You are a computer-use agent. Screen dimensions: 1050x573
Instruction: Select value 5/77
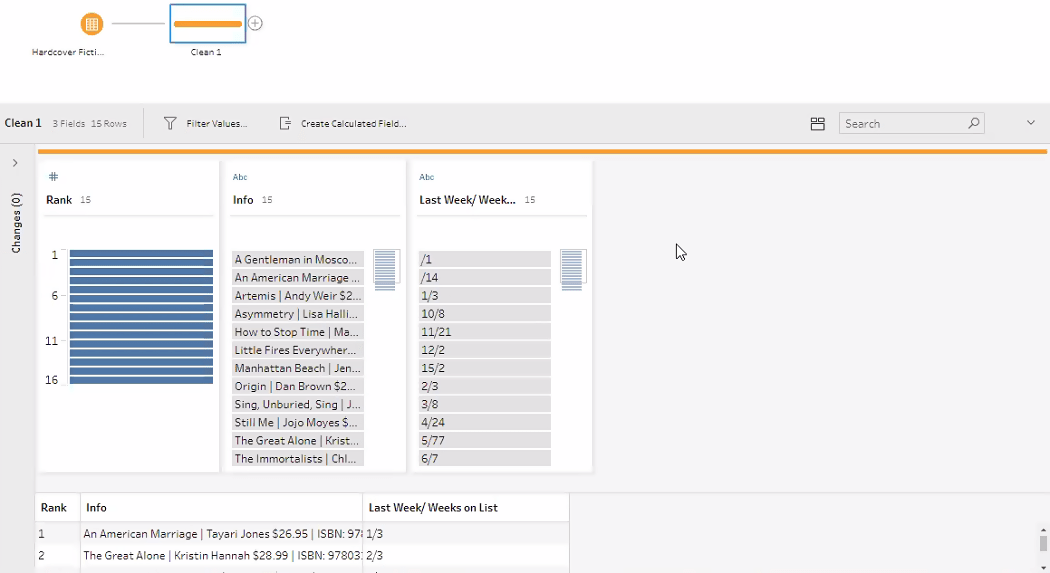(x=485, y=440)
